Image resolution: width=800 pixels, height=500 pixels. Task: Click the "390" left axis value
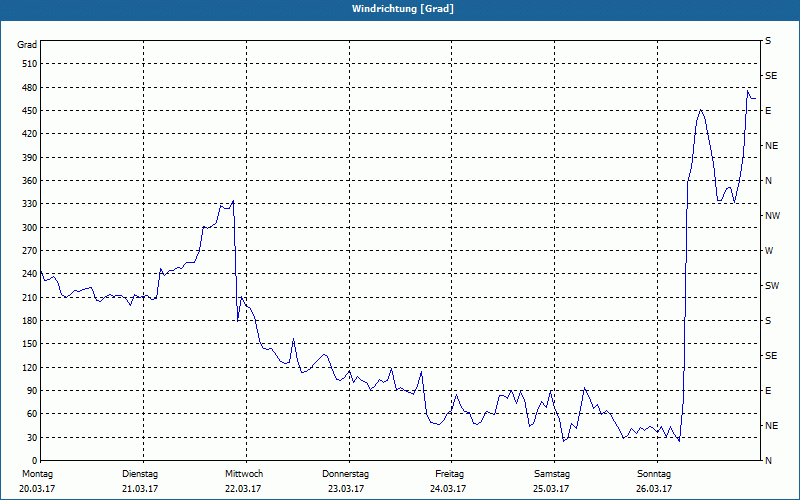[x=29, y=158]
